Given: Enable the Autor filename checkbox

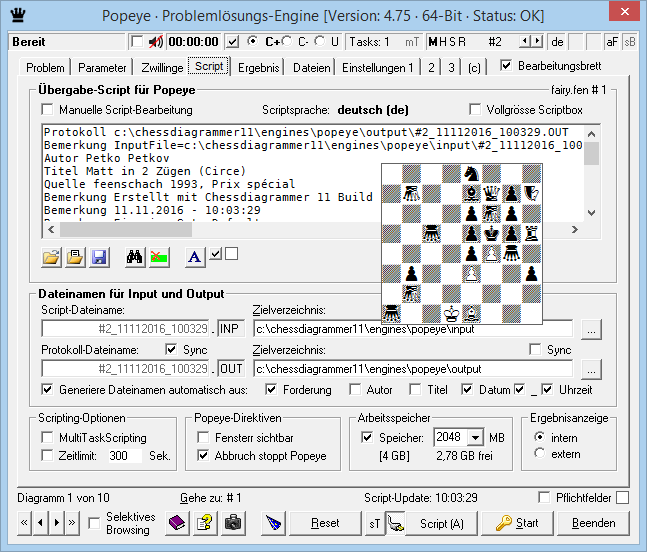Looking at the screenshot, I should [355, 389].
